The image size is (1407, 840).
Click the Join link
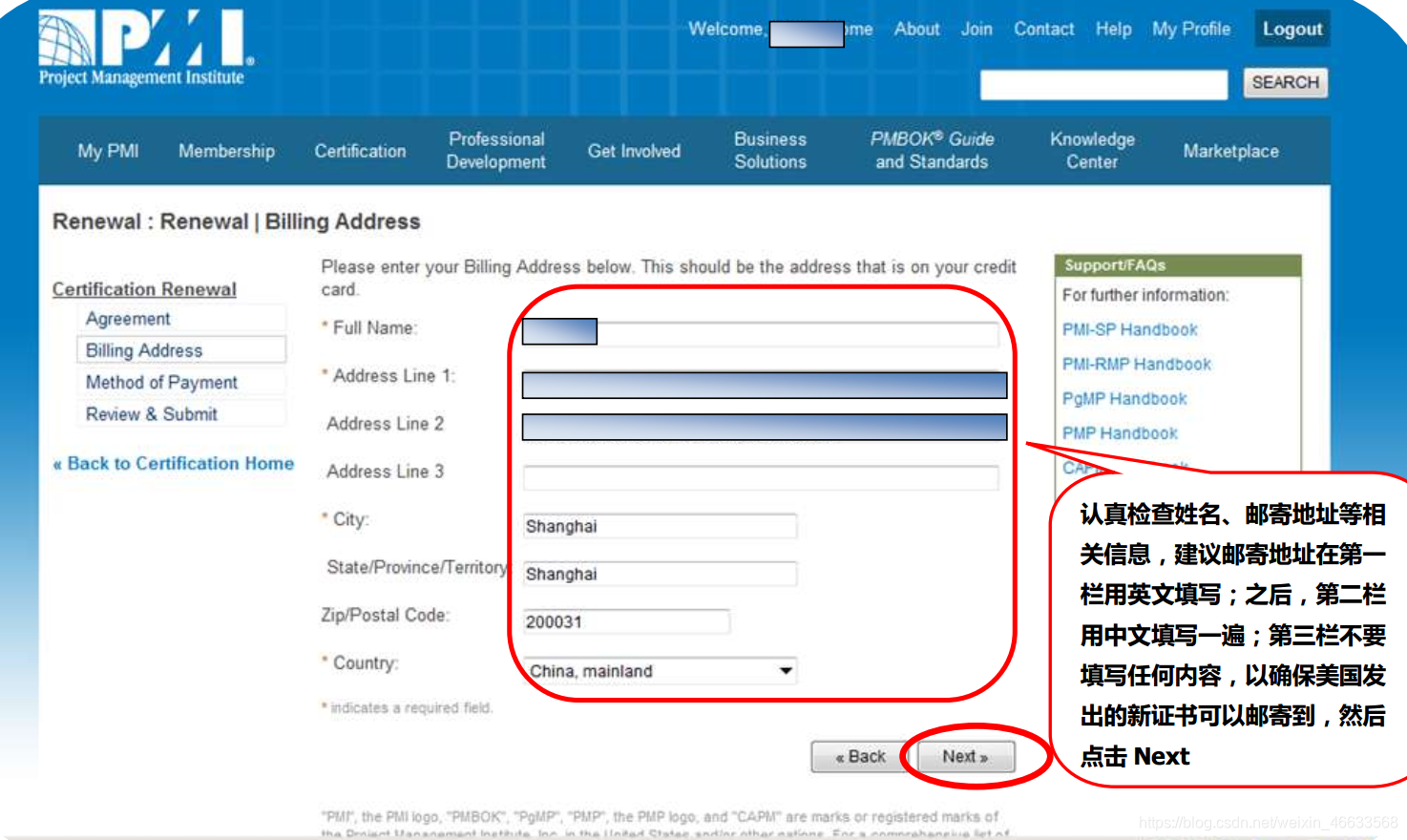pos(976,29)
